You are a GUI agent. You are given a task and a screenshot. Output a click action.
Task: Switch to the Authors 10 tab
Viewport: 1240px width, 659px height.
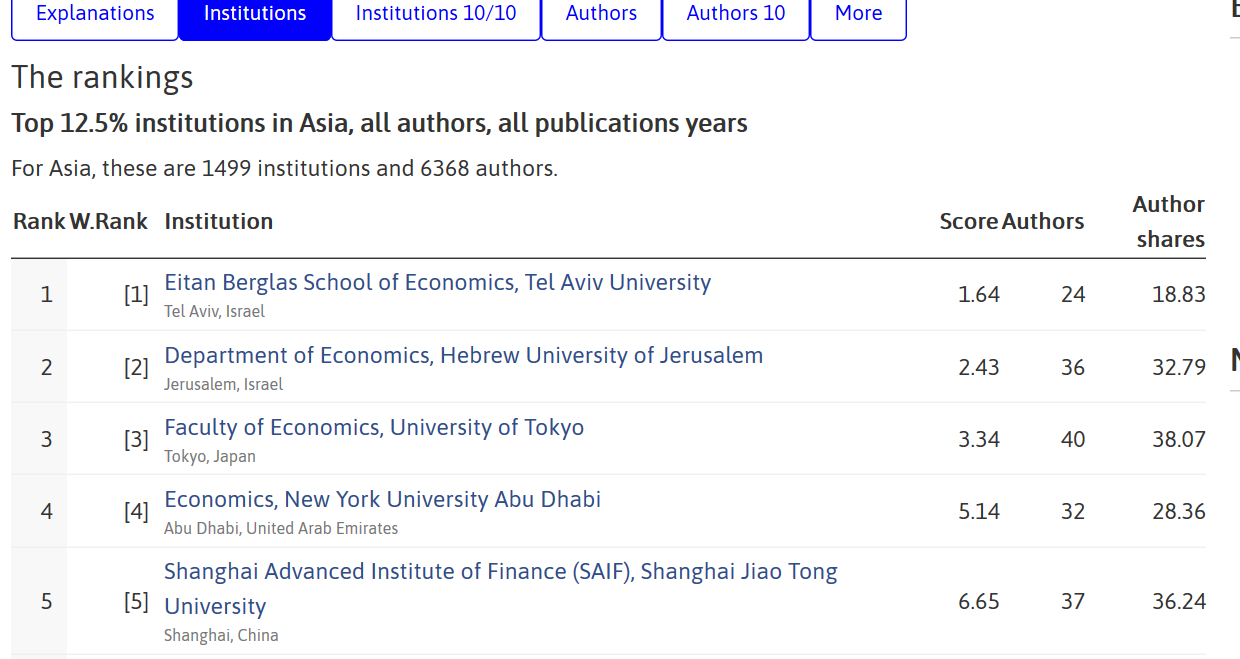click(x=736, y=15)
